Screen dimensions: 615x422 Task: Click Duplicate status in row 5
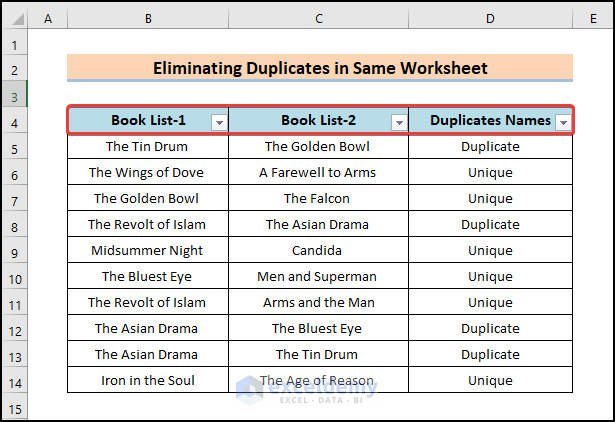(490, 147)
